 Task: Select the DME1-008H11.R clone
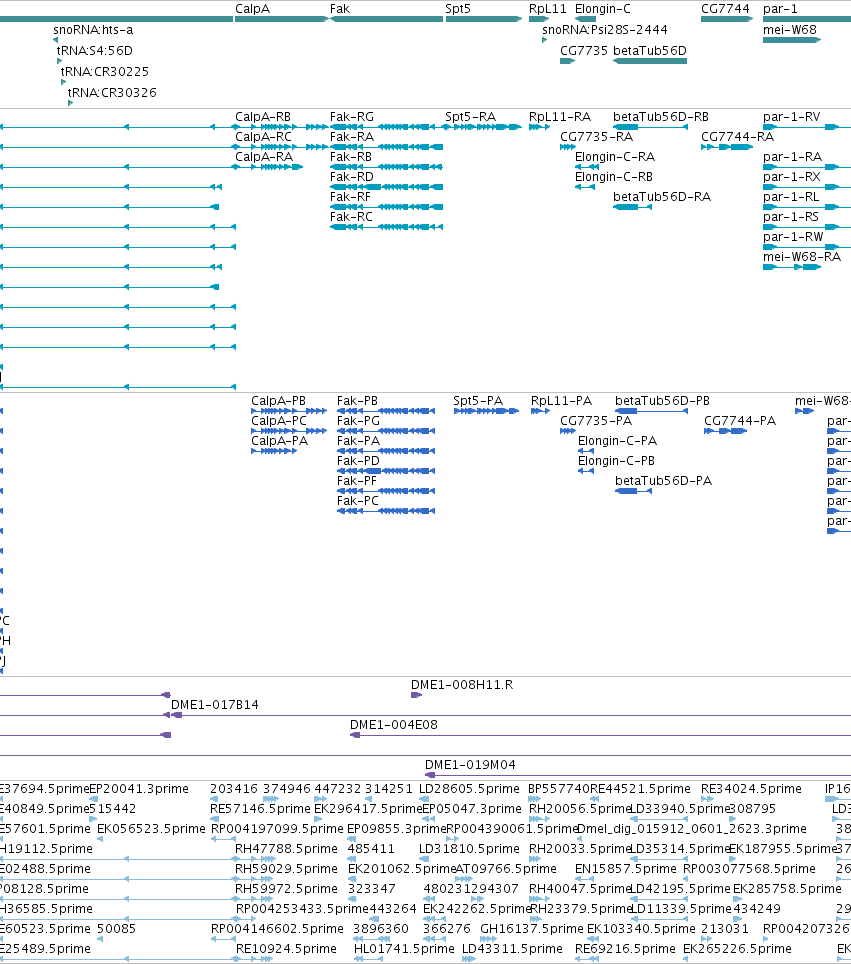click(416, 695)
